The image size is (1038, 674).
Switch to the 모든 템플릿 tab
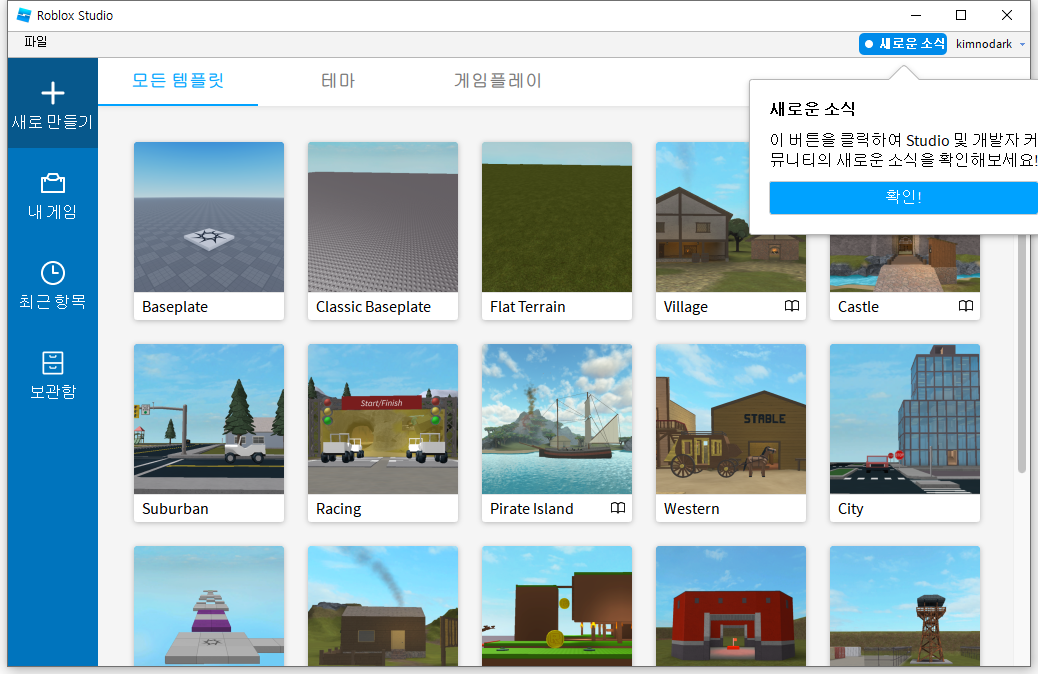click(x=177, y=81)
